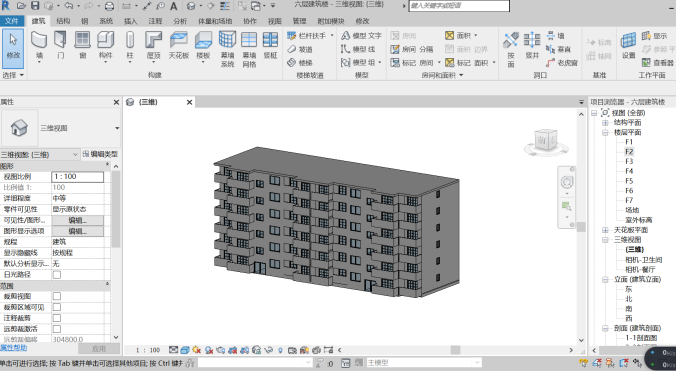
Task: Switch to the 注释 (Annotate) ribbon tab
Action: click(x=155, y=21)
